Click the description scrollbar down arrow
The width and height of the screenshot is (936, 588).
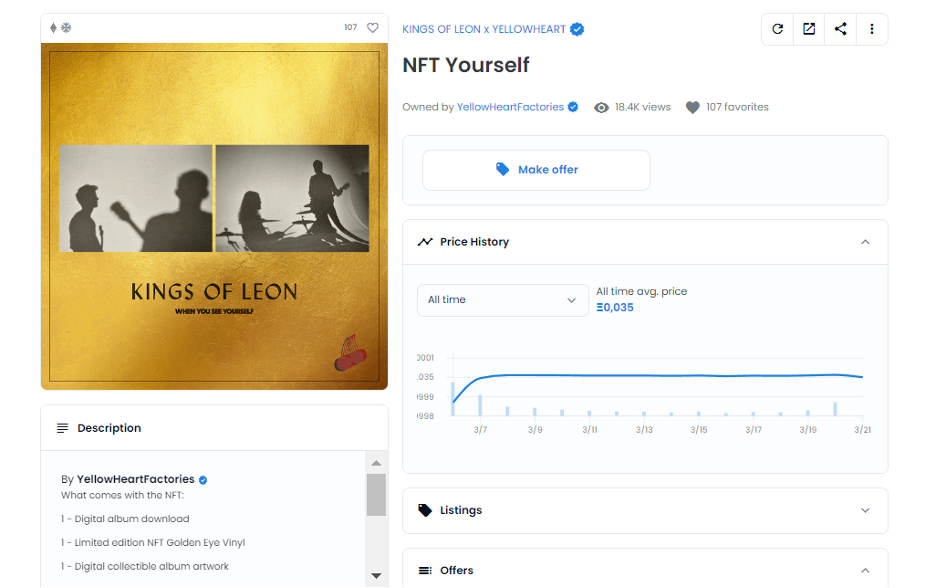click(x=376, y=576)
